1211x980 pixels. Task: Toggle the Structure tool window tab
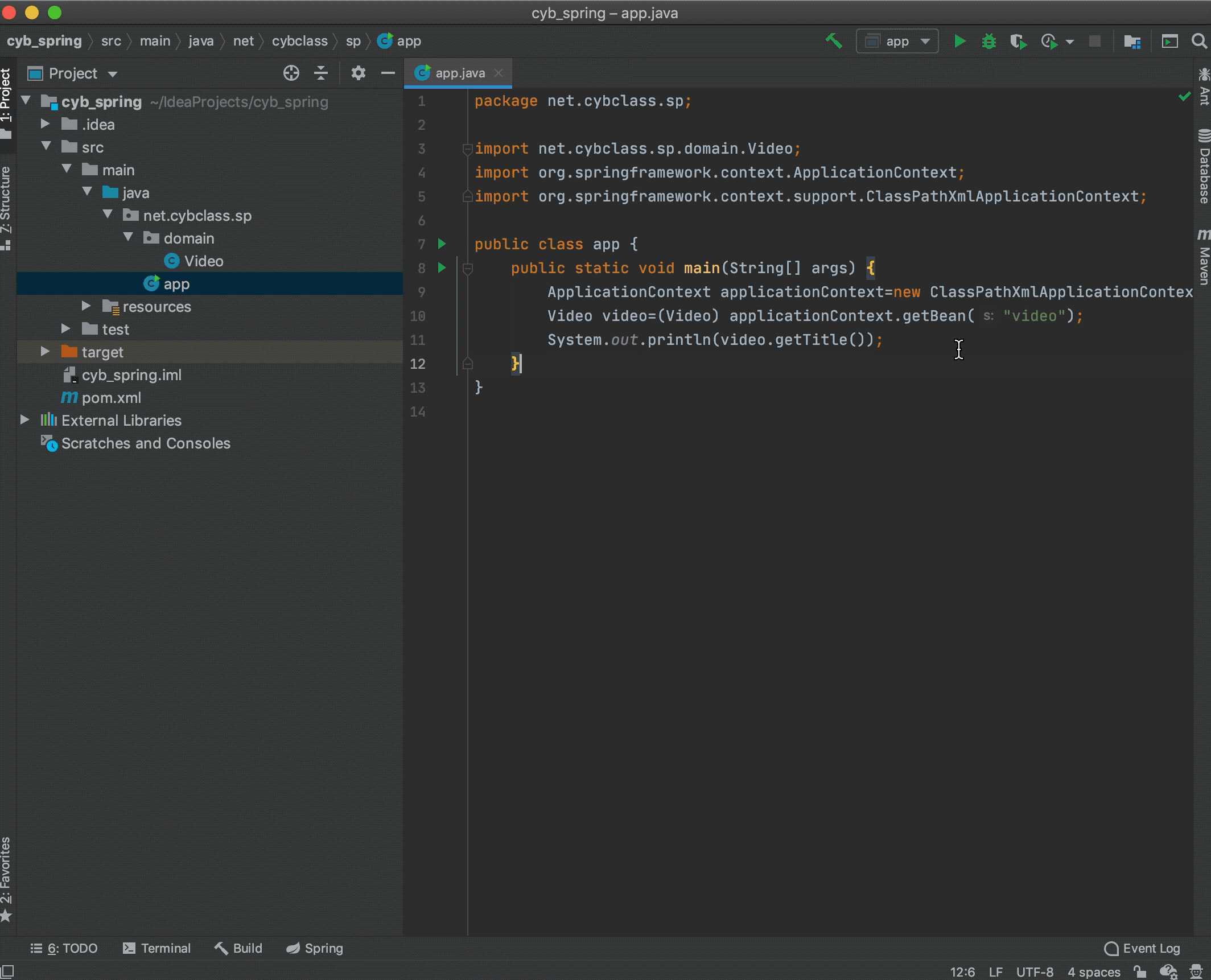7,207
